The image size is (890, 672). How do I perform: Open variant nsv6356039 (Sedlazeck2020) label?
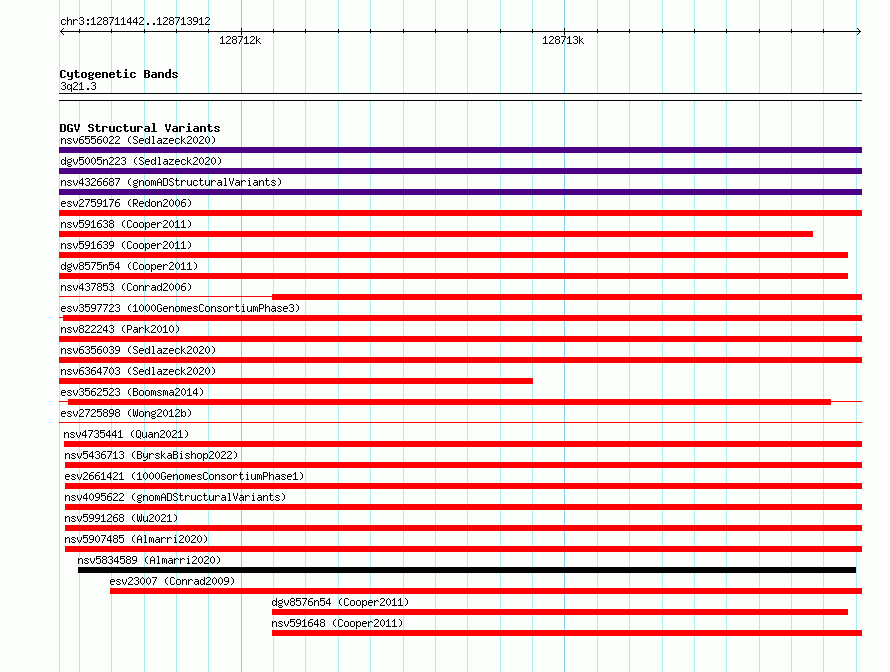point(138,350)
